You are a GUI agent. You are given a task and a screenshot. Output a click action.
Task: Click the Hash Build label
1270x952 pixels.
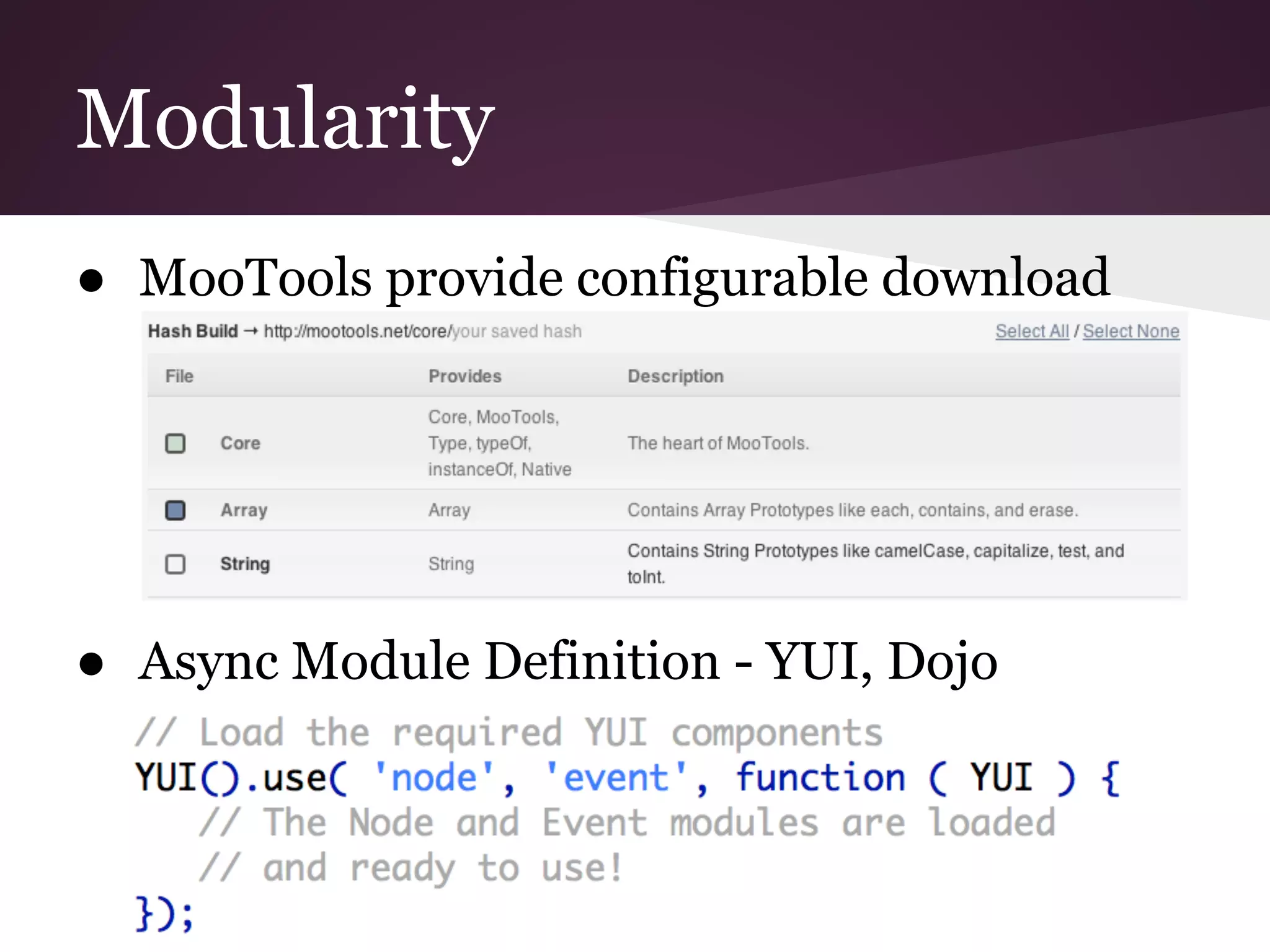(193, 332)
